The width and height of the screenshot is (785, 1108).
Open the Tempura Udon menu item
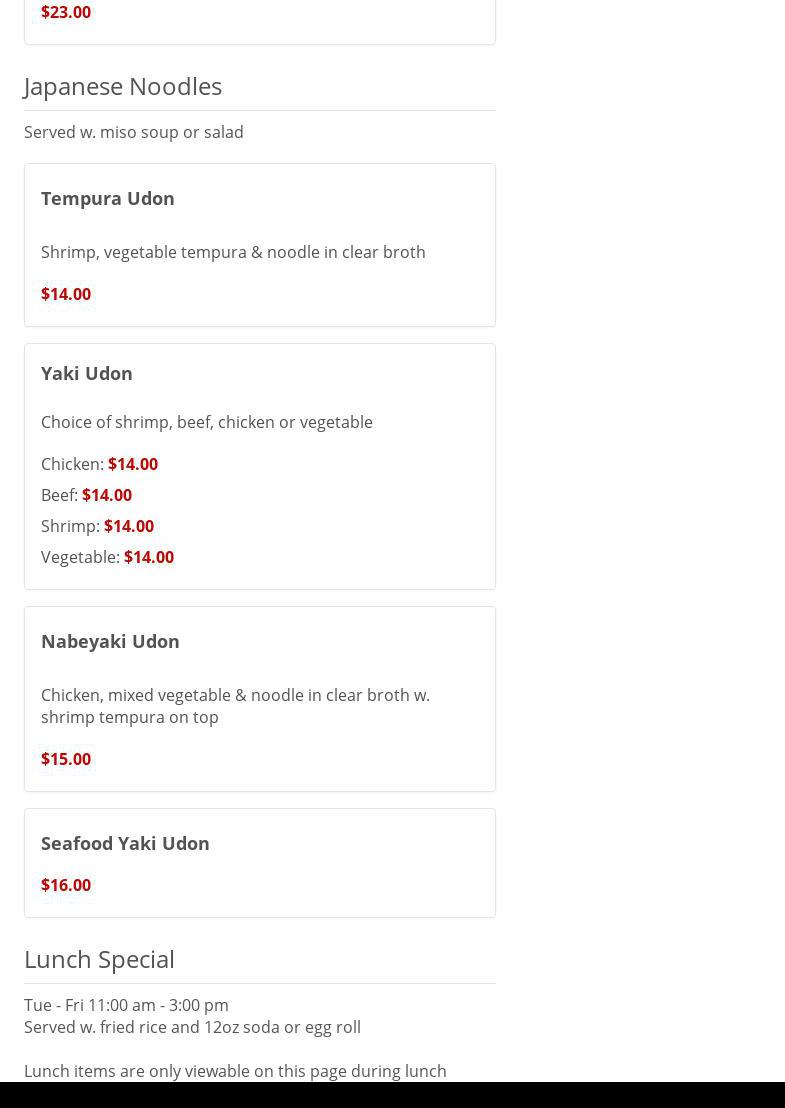click(x=108, y=198)
